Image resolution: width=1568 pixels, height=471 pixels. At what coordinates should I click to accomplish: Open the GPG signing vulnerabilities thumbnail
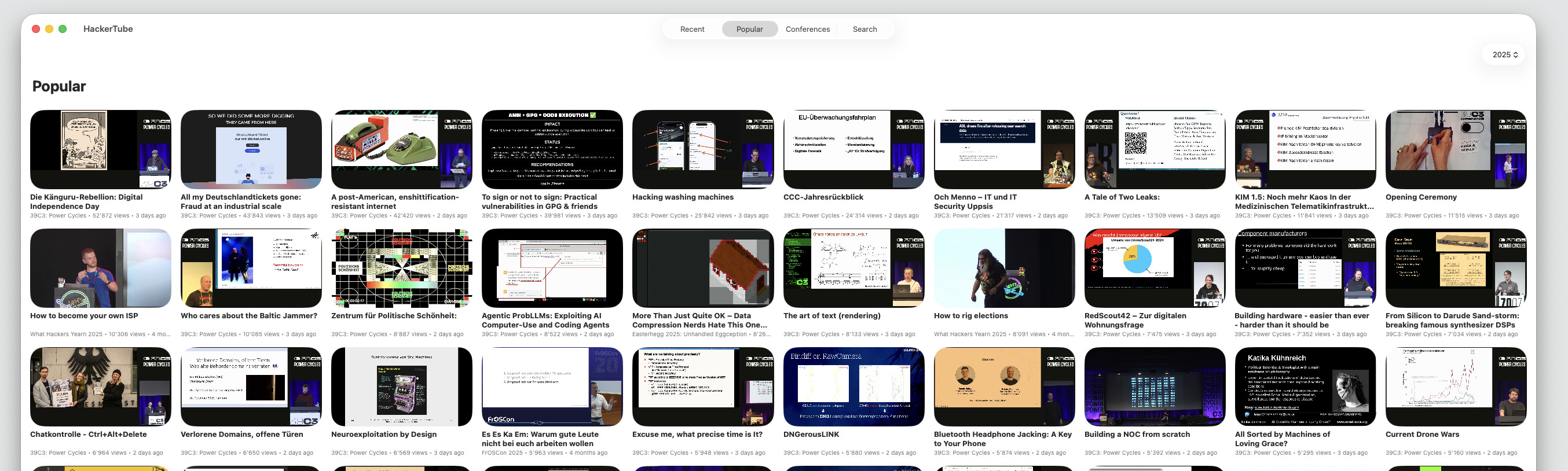pyautogui.click(x=552, y=149)
